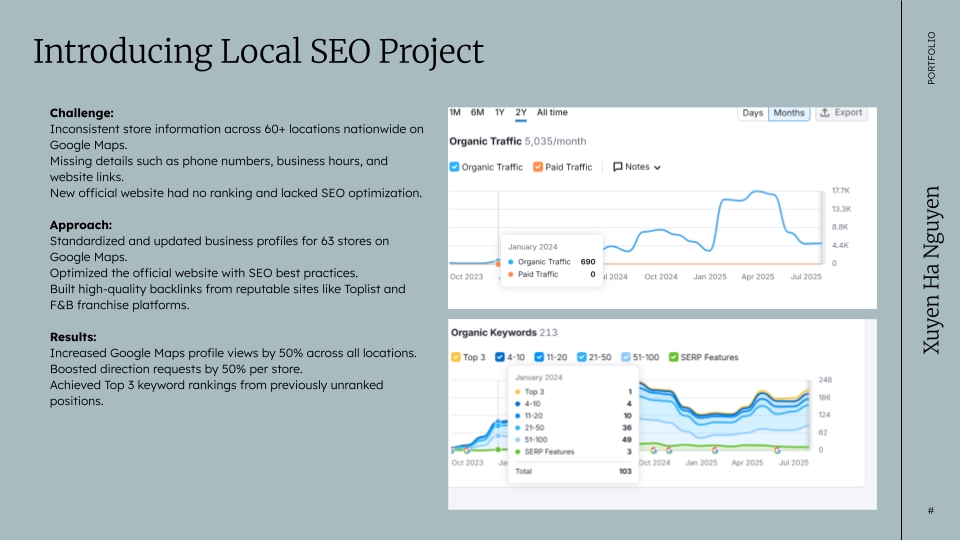
Task: Click the 51-100 row showing 49
Action: [x=573, y=440]
